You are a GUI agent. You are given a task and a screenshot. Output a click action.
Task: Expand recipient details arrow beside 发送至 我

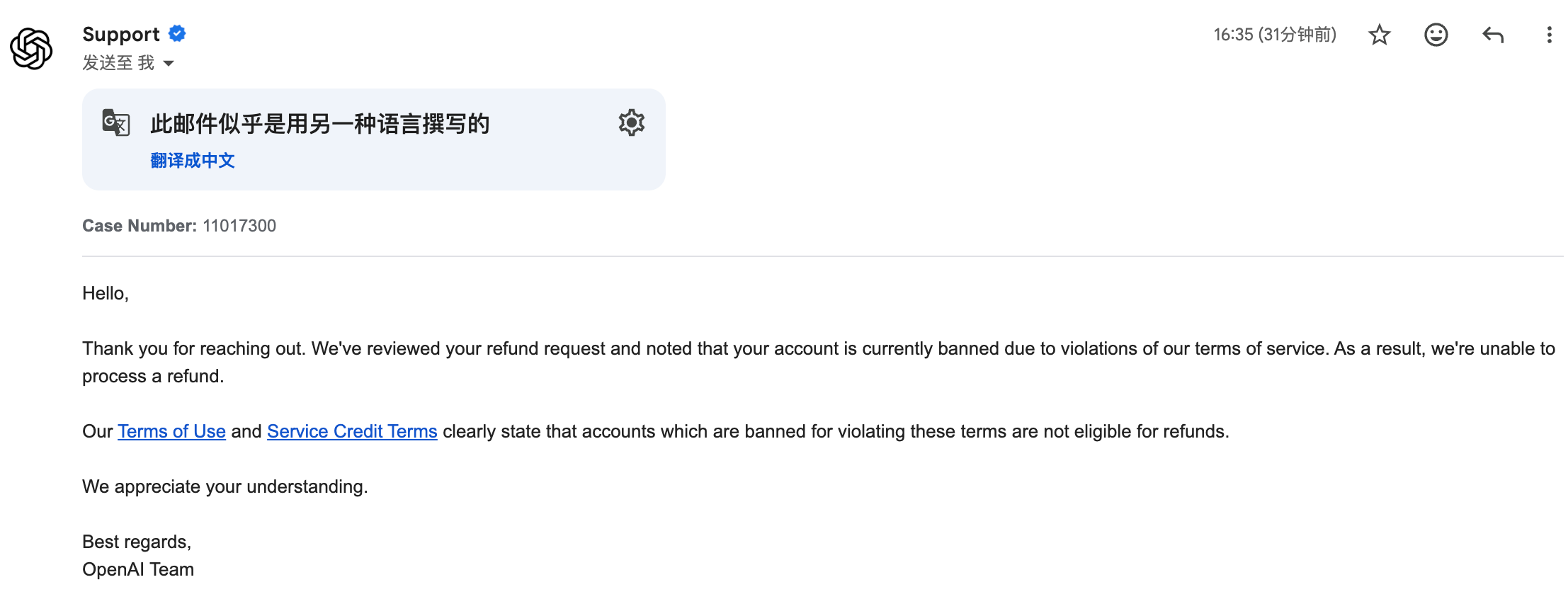click(x=169, y=64)
